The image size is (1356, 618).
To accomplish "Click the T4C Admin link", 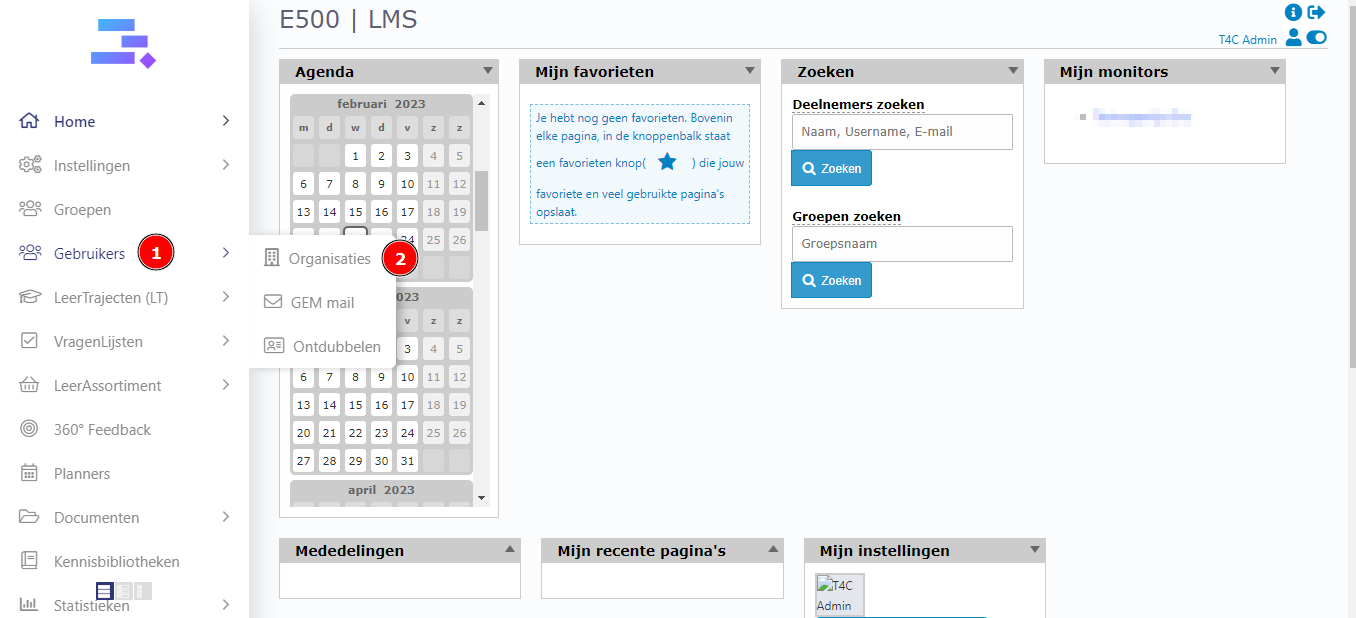I will (1247, 40).
